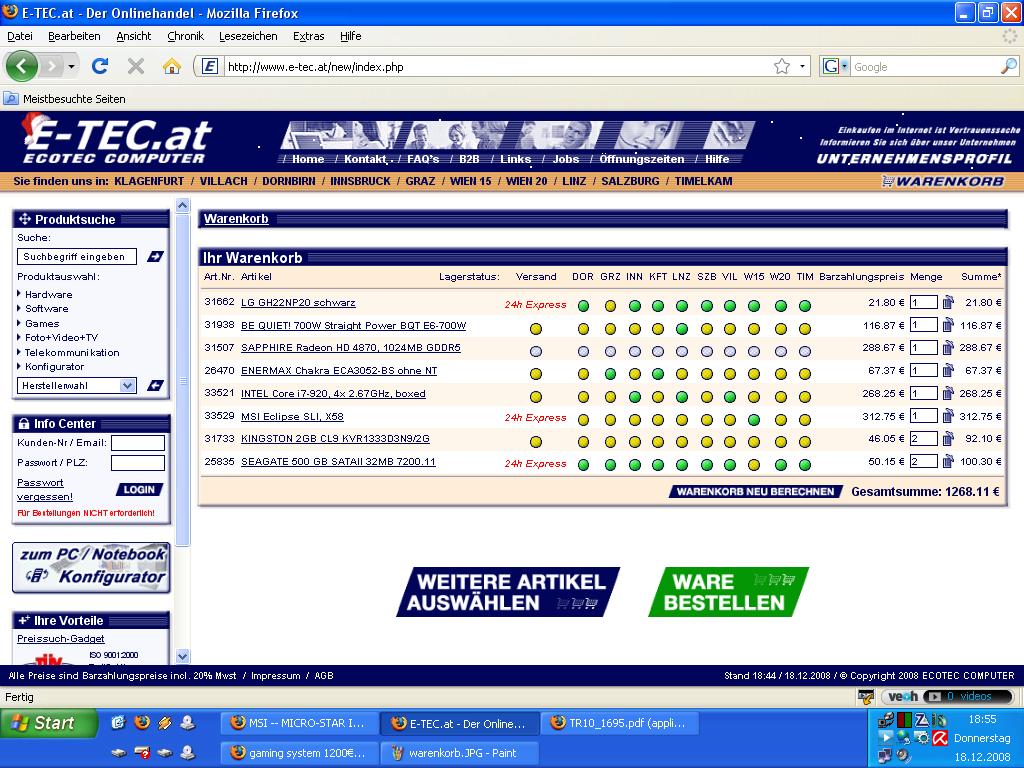Open the Herstellerwahl manufacturer dropdown

pos(77,385)
